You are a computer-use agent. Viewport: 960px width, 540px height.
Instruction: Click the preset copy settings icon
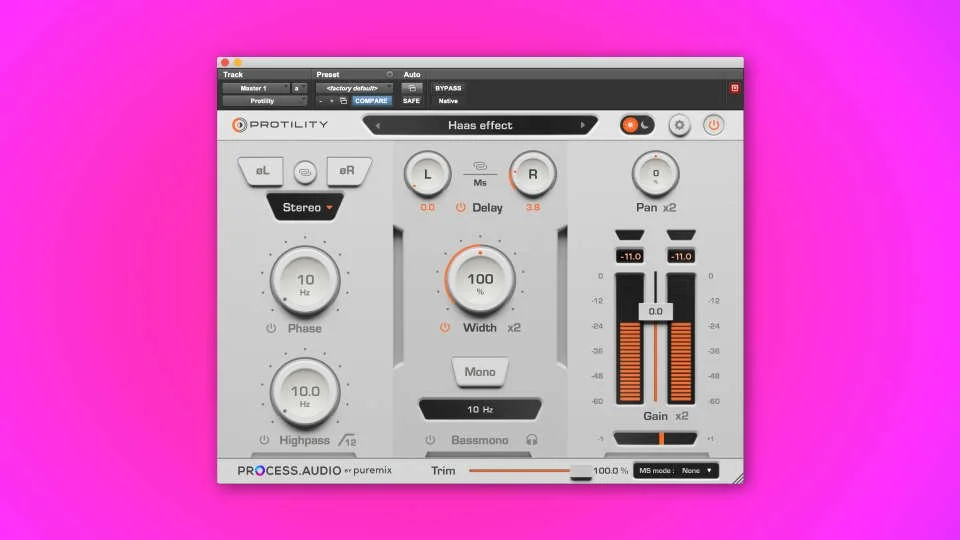coord(343,101)
